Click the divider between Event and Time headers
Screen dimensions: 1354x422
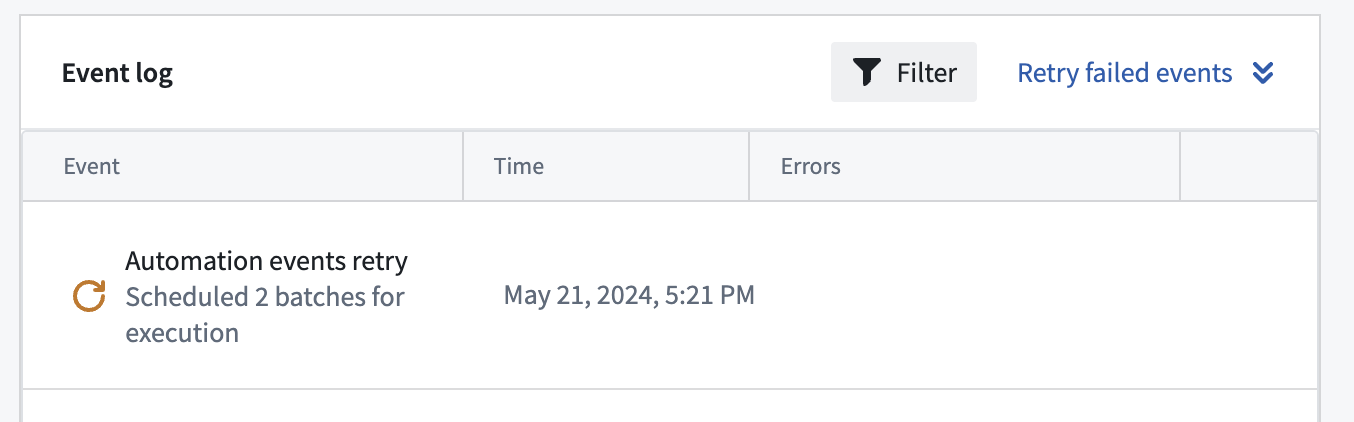tap(463, 166)
